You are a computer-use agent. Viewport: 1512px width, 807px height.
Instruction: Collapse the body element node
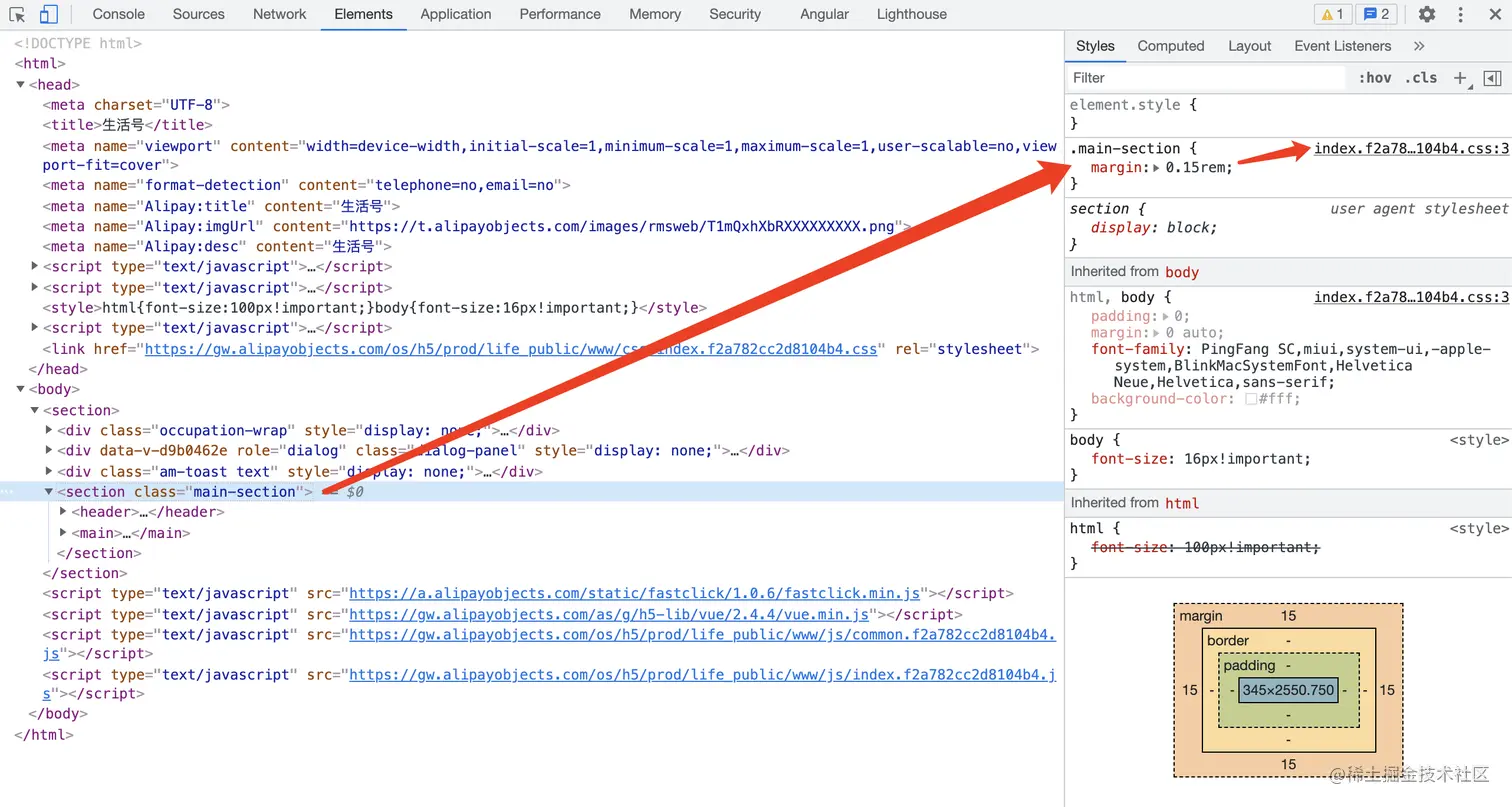tap(21, 390)
